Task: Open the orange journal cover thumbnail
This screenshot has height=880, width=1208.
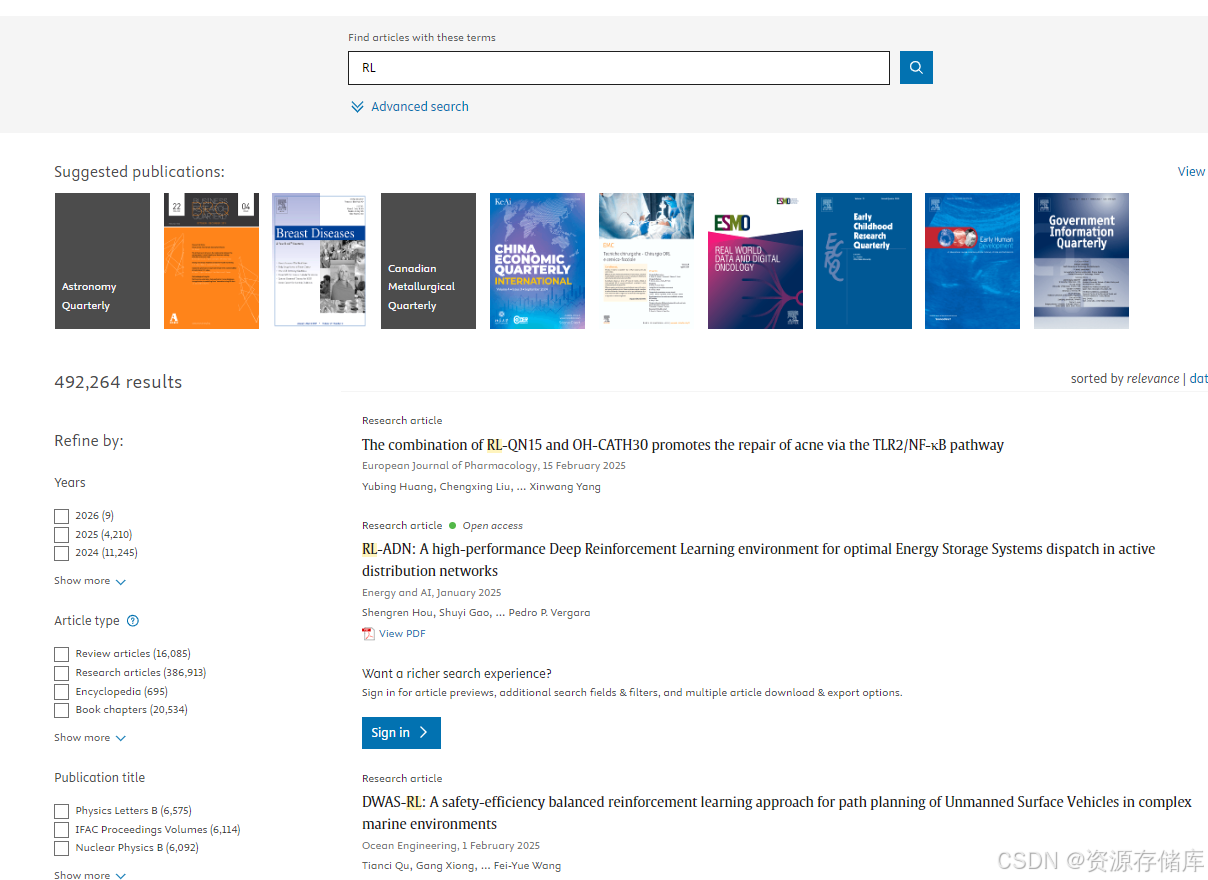Action: click(x=211, y=261)
